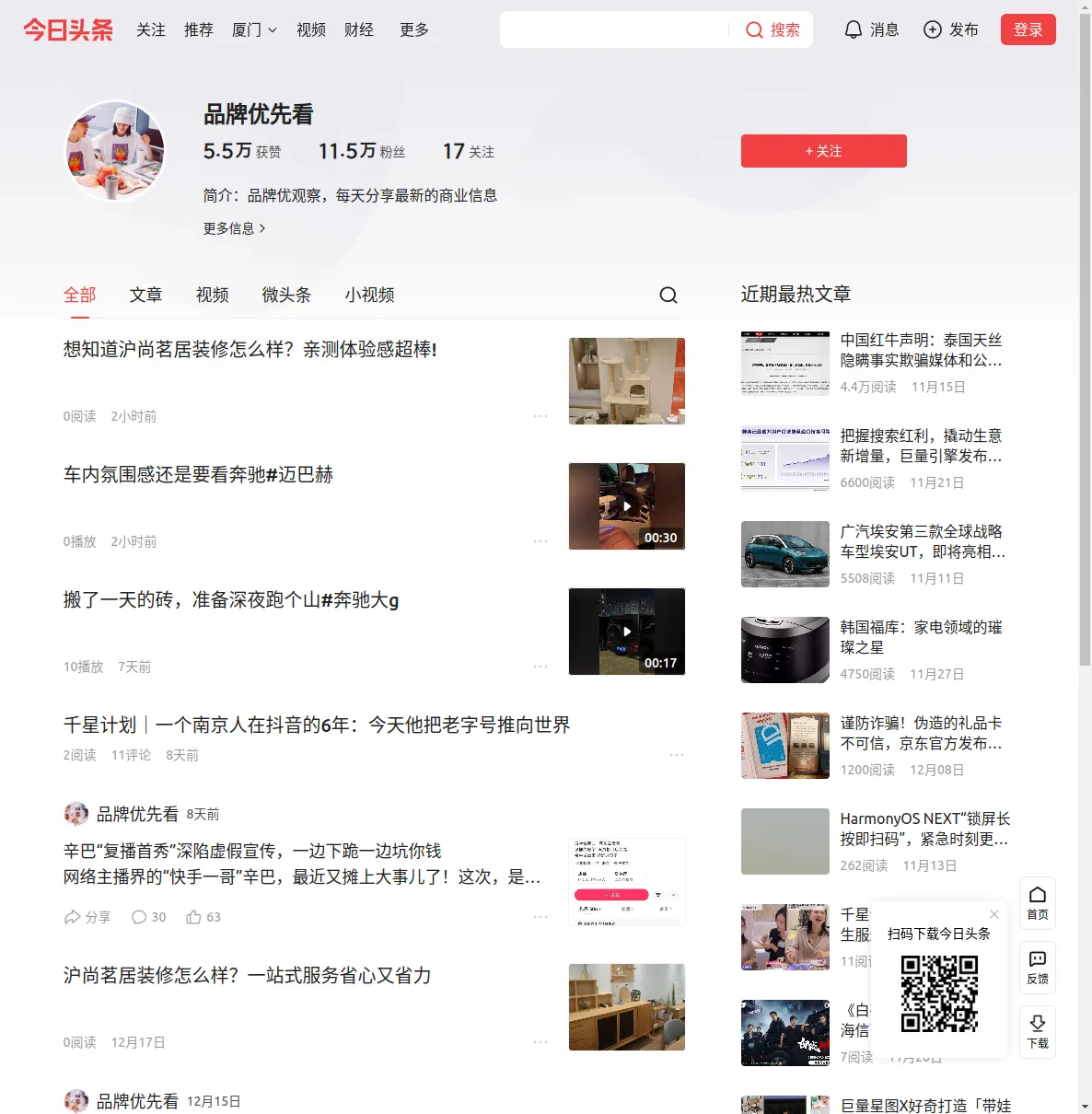The height and width of the screenshot is (1114, 1092).
Task: Open hot article 韩国福库 家电领域
Action: coord(922,637)
